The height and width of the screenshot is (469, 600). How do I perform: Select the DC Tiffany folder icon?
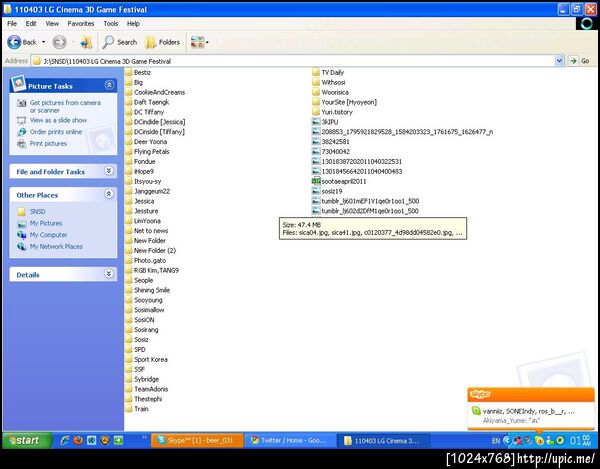pyautogui.click(x=128, y=112)
